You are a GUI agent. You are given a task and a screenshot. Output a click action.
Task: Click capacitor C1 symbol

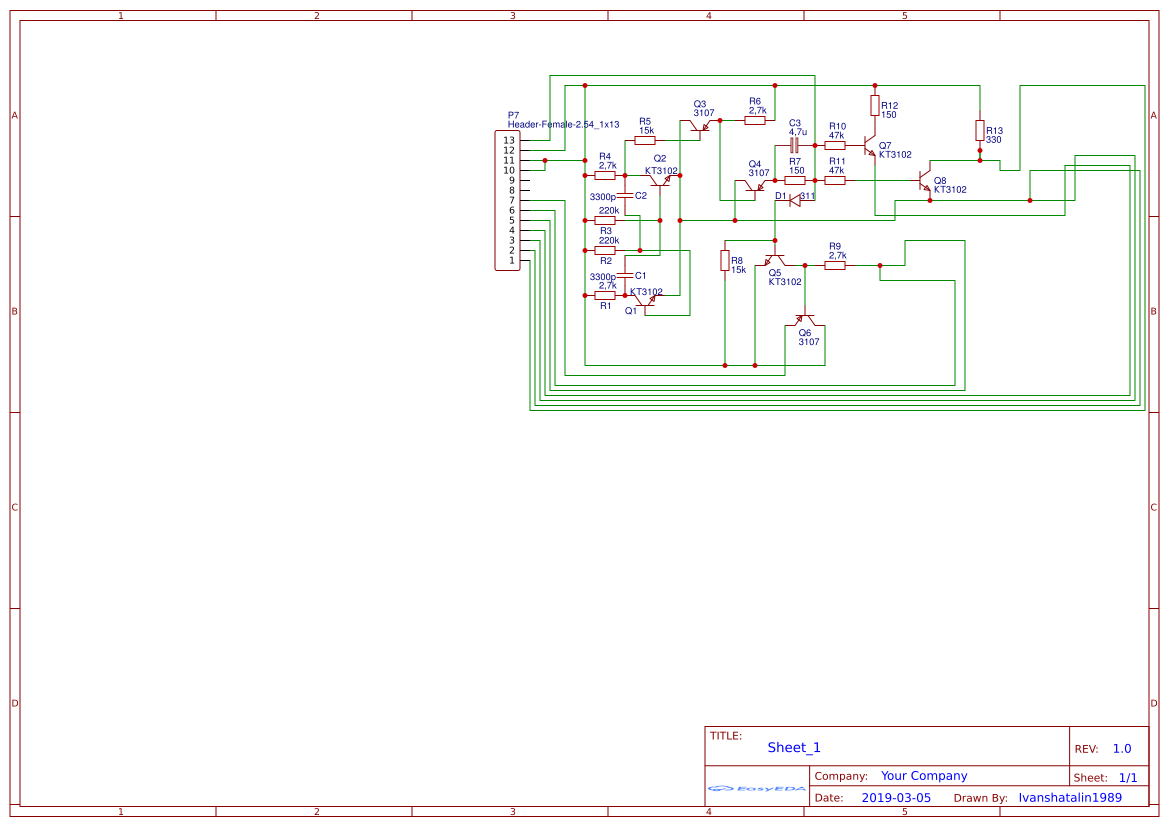tap(625, 275)
